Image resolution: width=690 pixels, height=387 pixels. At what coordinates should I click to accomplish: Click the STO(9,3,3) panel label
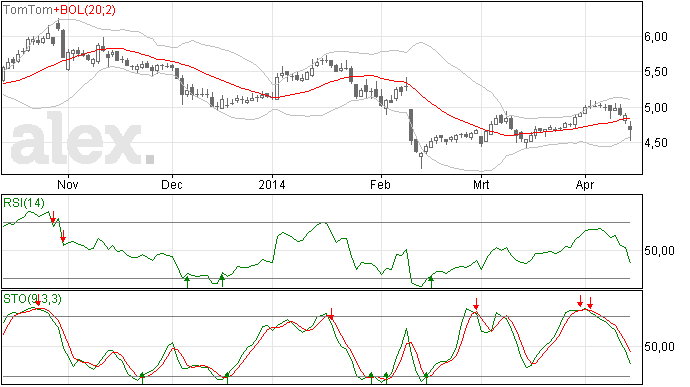[x=32, y=299]
